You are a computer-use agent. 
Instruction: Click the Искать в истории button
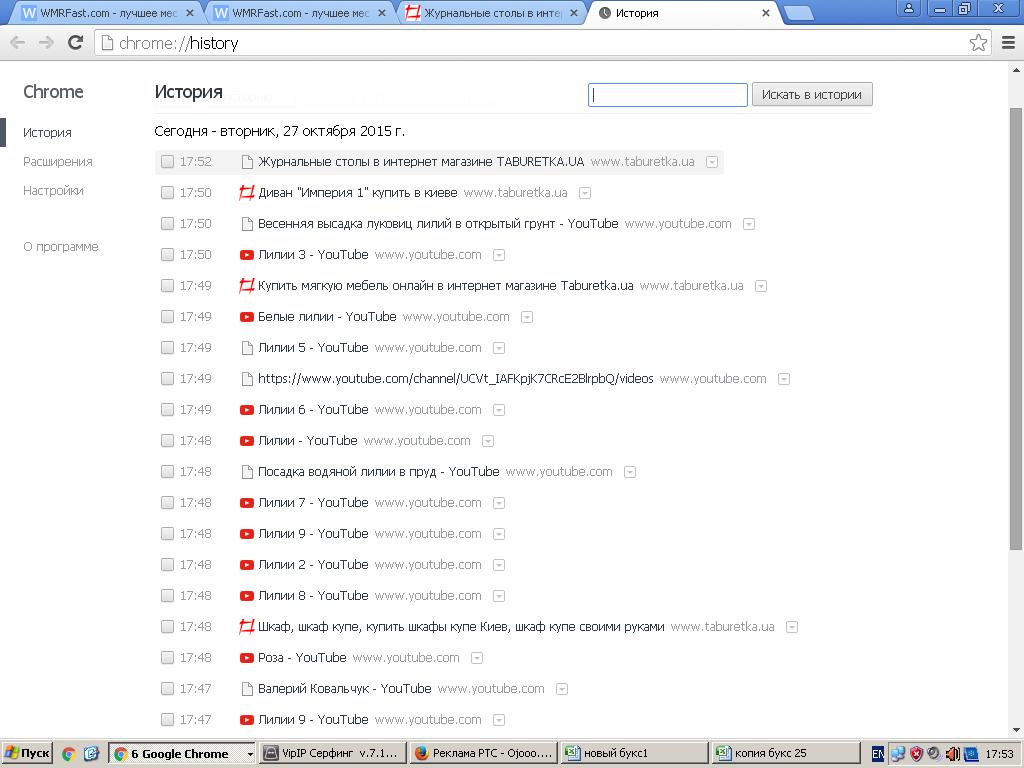[x=812, y=95]
